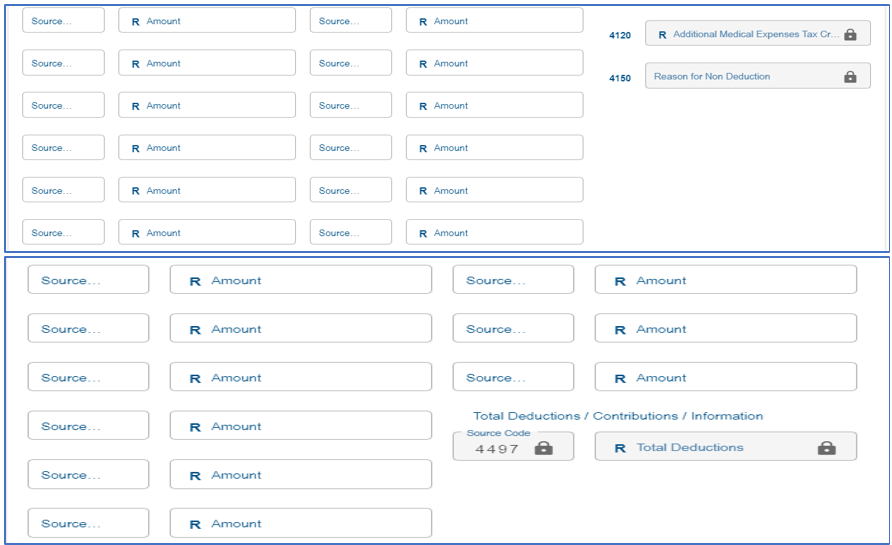The height and width of the screenshot is (545, 892).
Task: Focus the R Total Deductions field
Action: (x=725, y=446)
